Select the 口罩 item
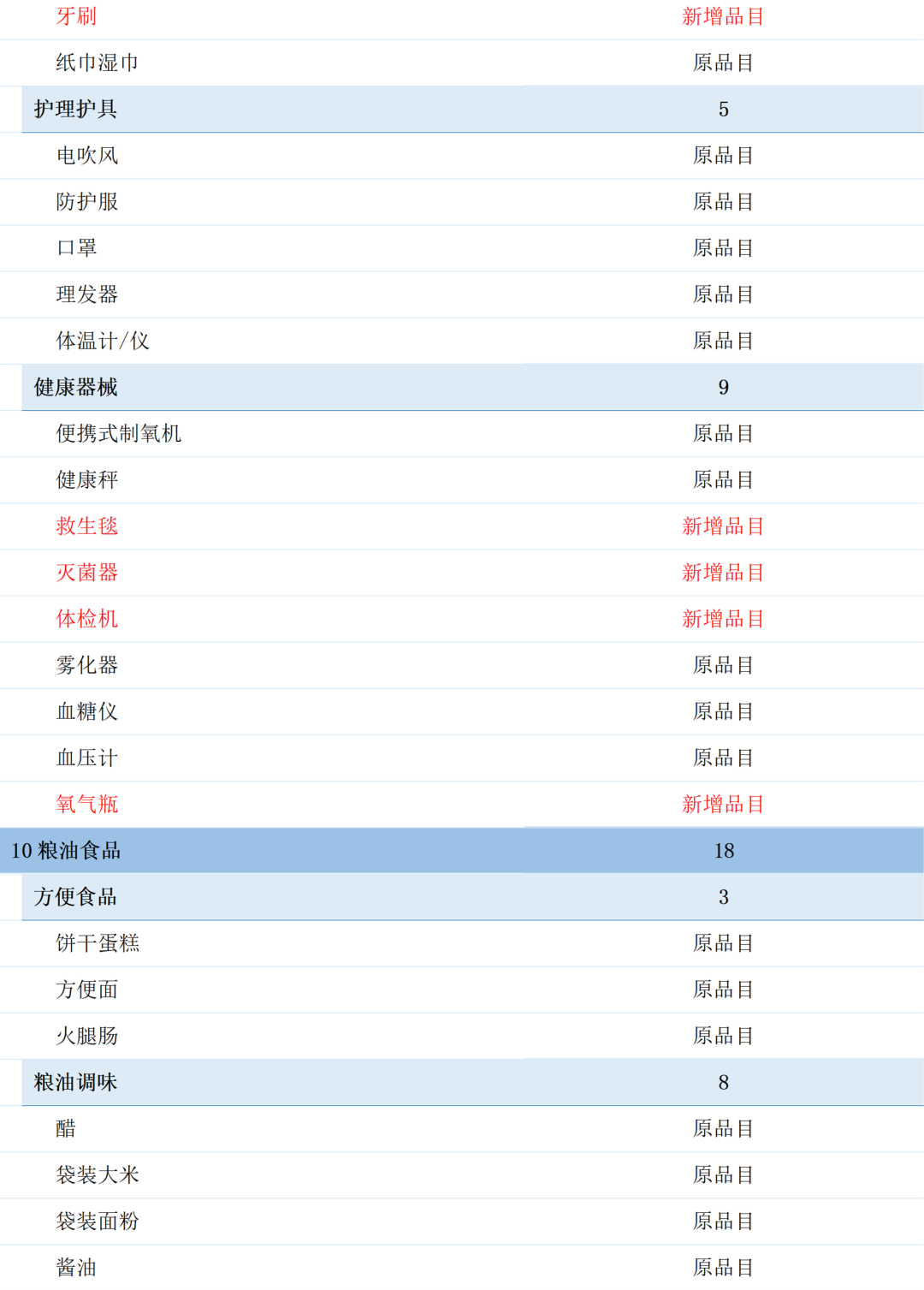 pyautogui.click(x=77, y=248)
